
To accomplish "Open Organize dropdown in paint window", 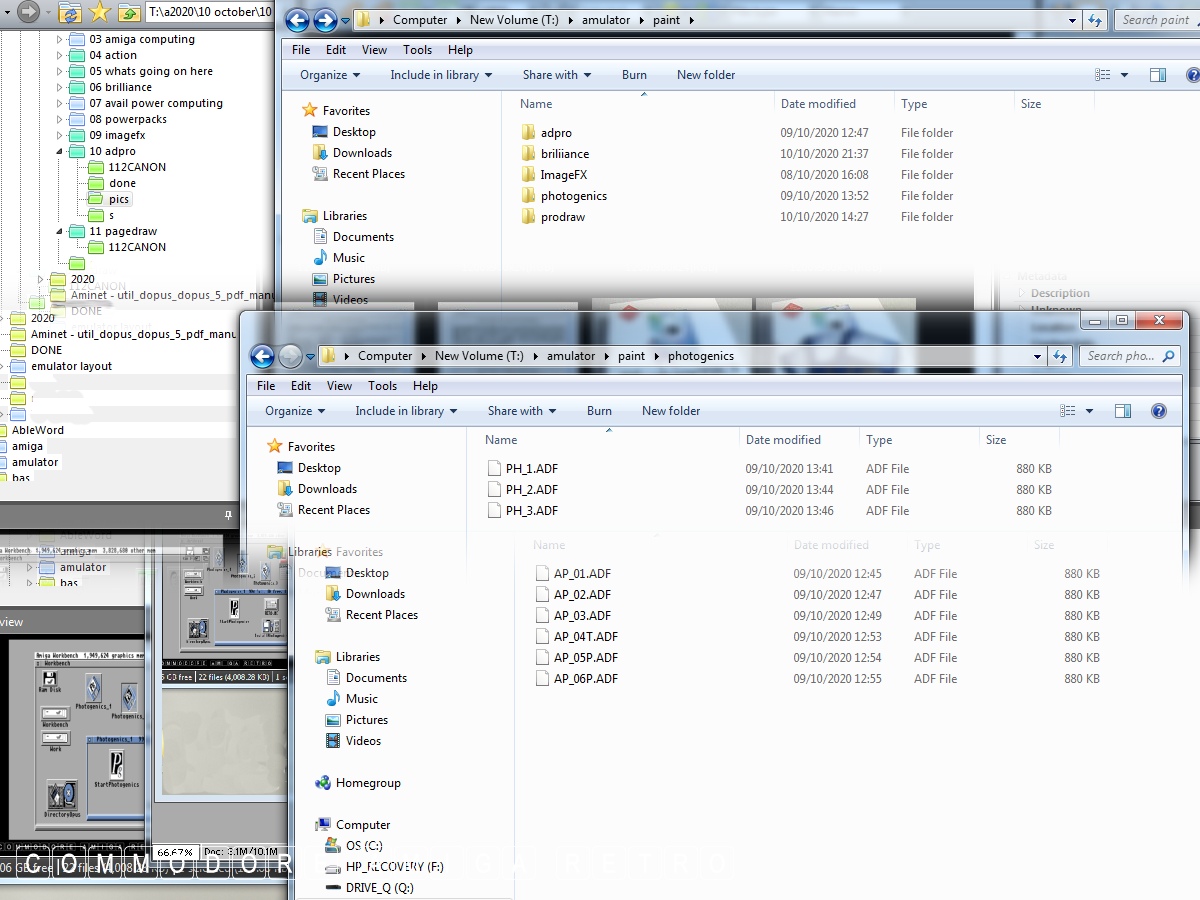I will [x=329, y=75].
